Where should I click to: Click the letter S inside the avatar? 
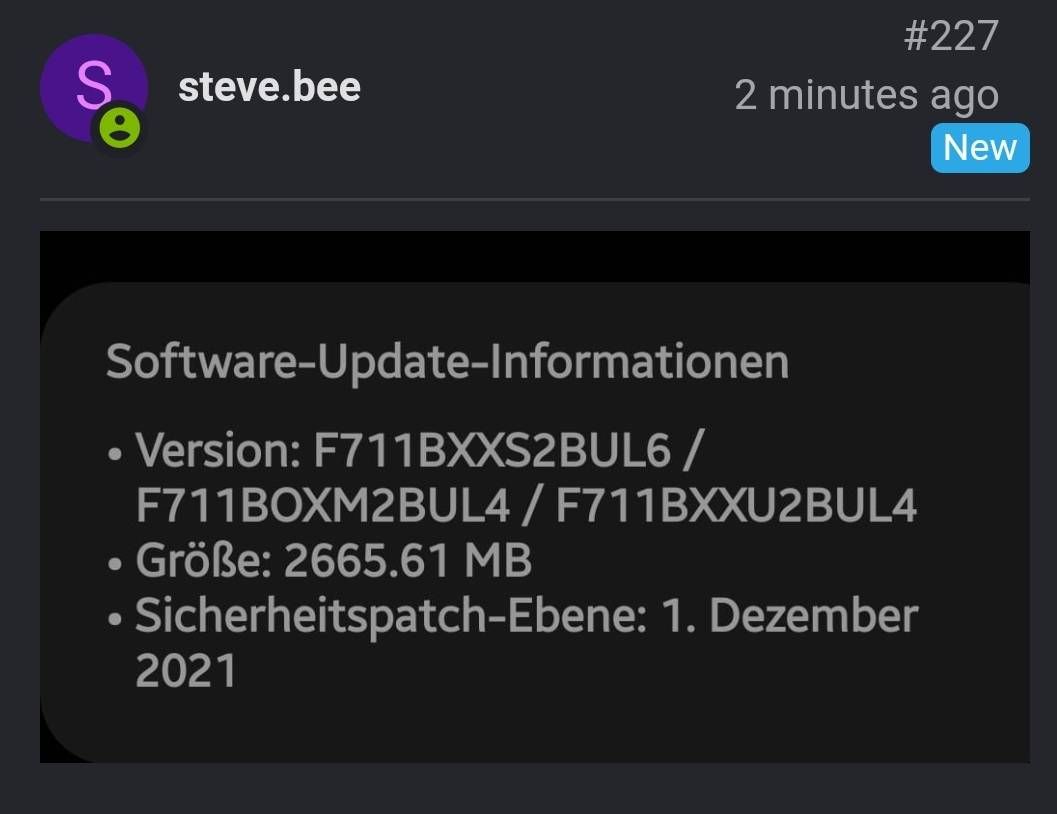pyautogui.click(x=94, y=84)
